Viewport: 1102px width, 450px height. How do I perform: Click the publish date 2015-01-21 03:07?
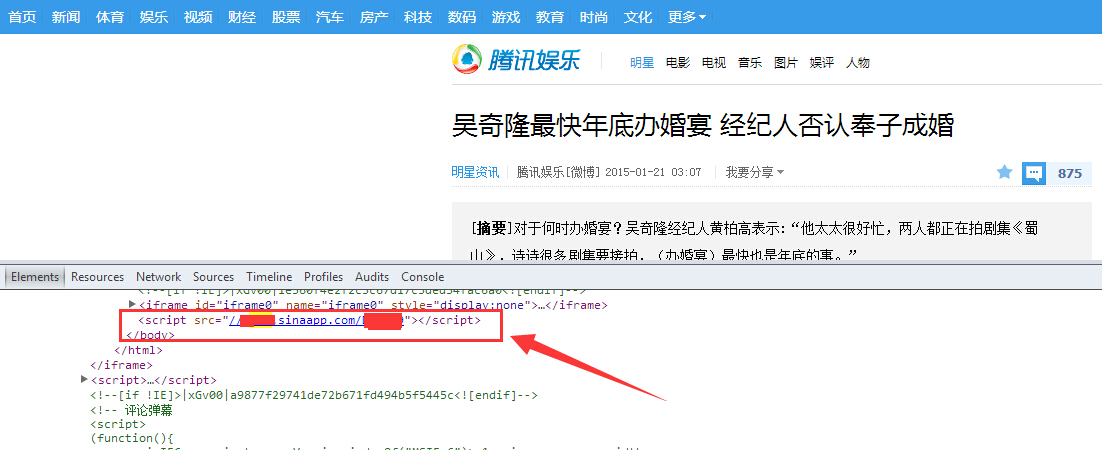tap(653, 172)
